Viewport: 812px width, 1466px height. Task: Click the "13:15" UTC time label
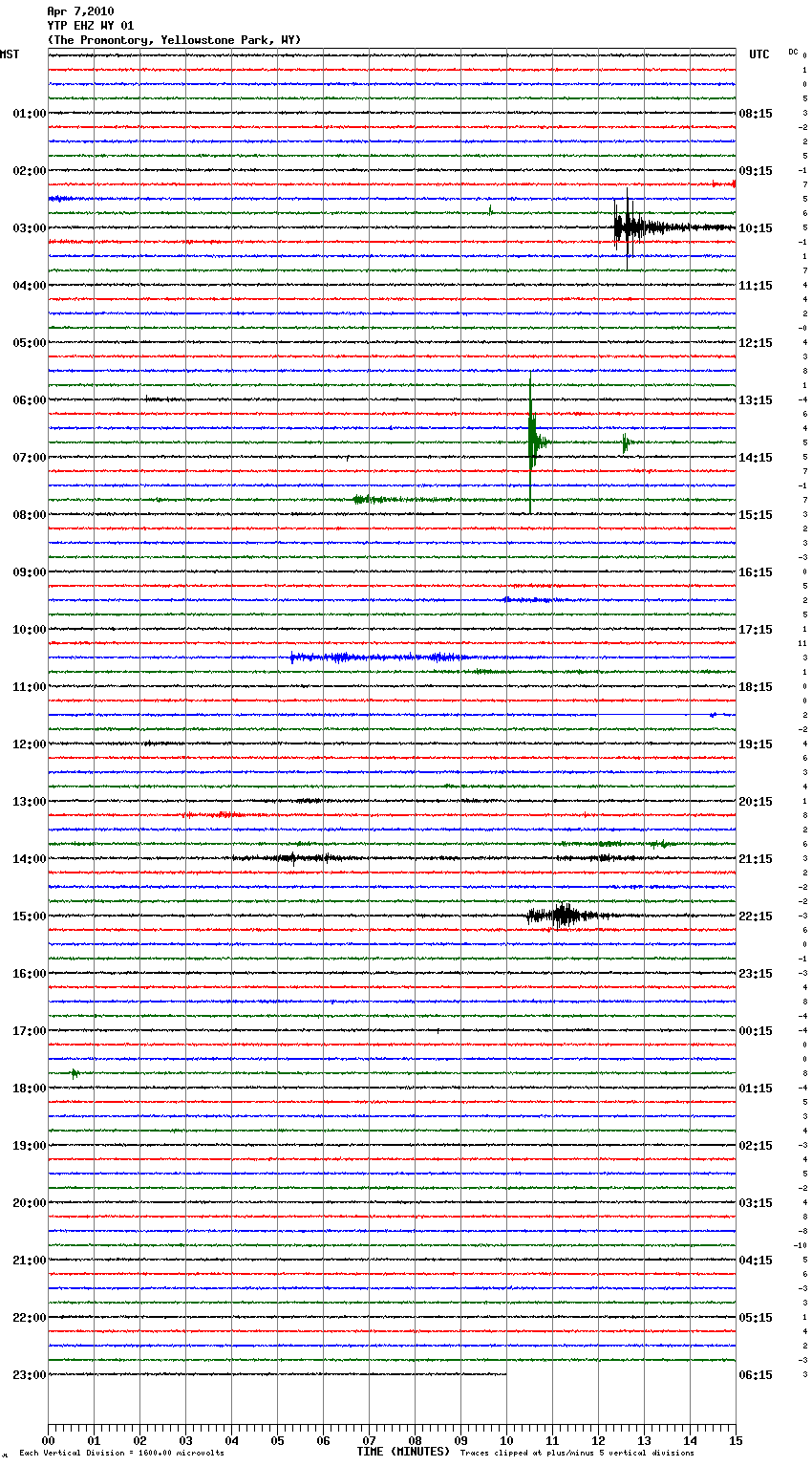coord(756,400)
